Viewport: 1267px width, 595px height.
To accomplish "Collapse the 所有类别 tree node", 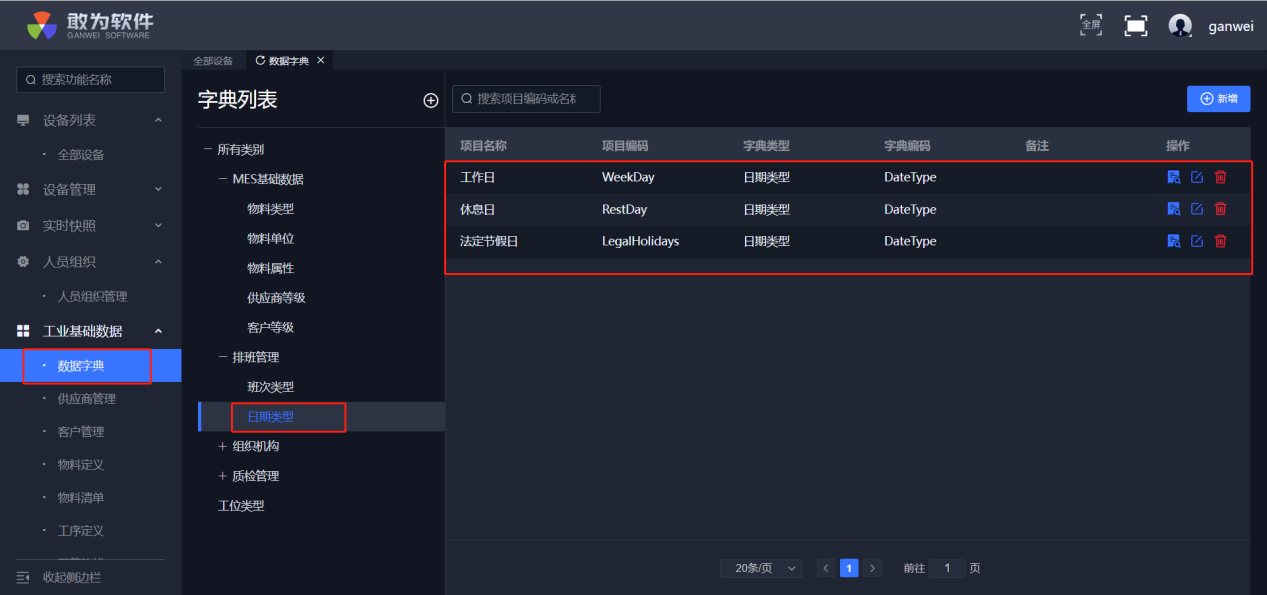I will (x=208, y=150).
